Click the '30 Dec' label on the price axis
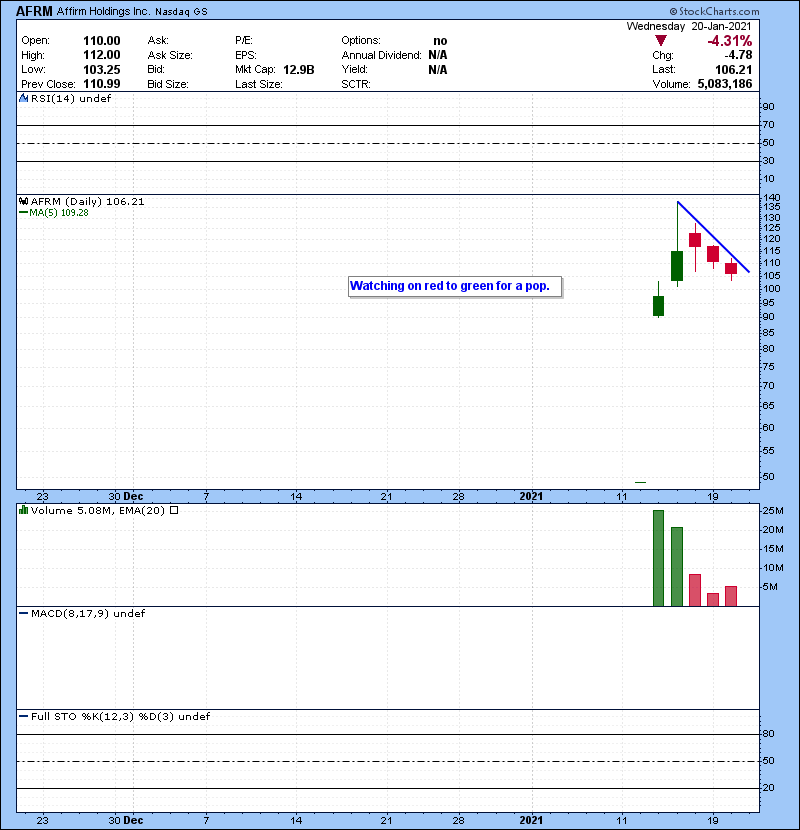 point(126,496)
